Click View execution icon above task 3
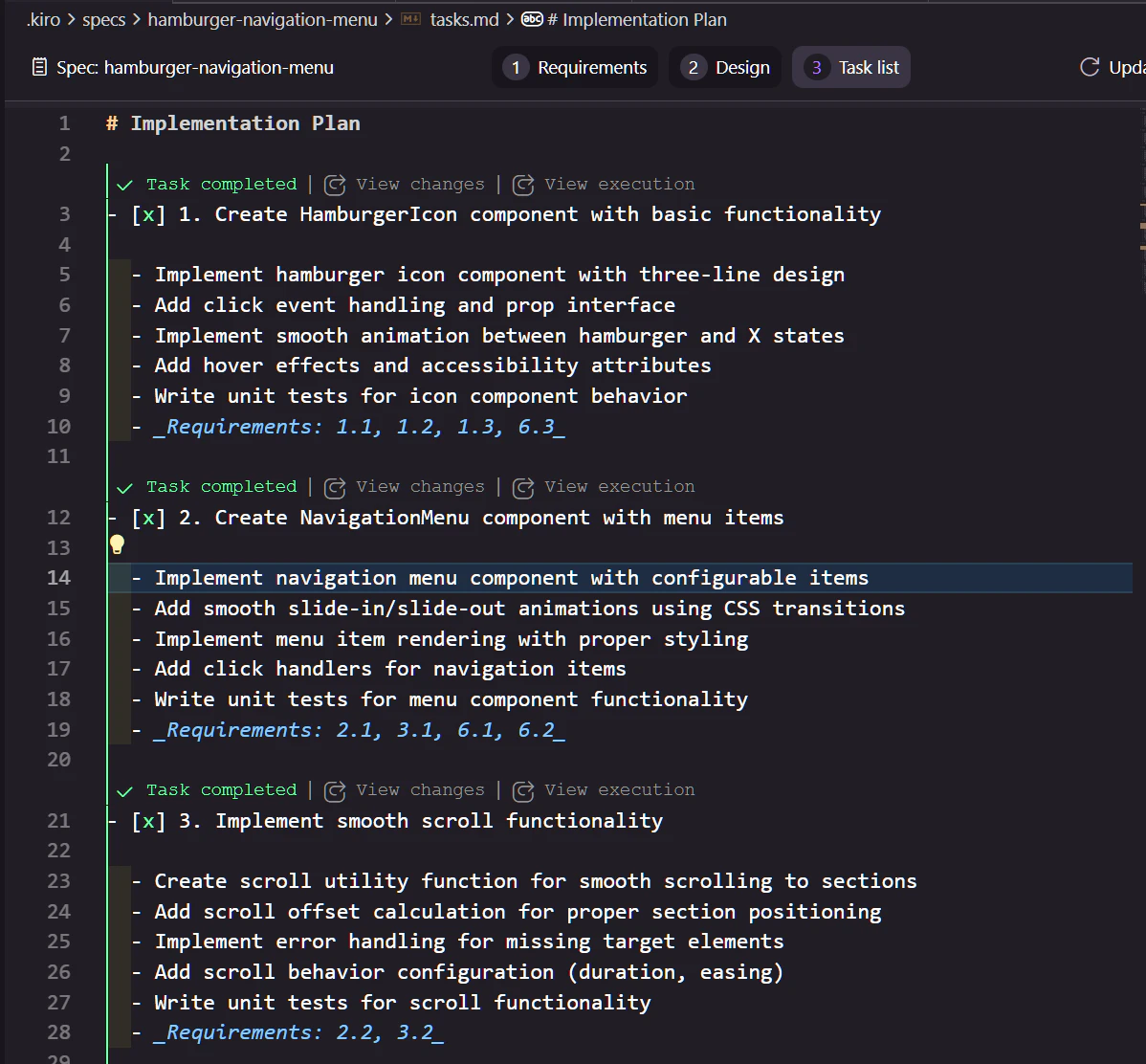Viewport: 1146px width, 1064px height. [x=523, y=791]
